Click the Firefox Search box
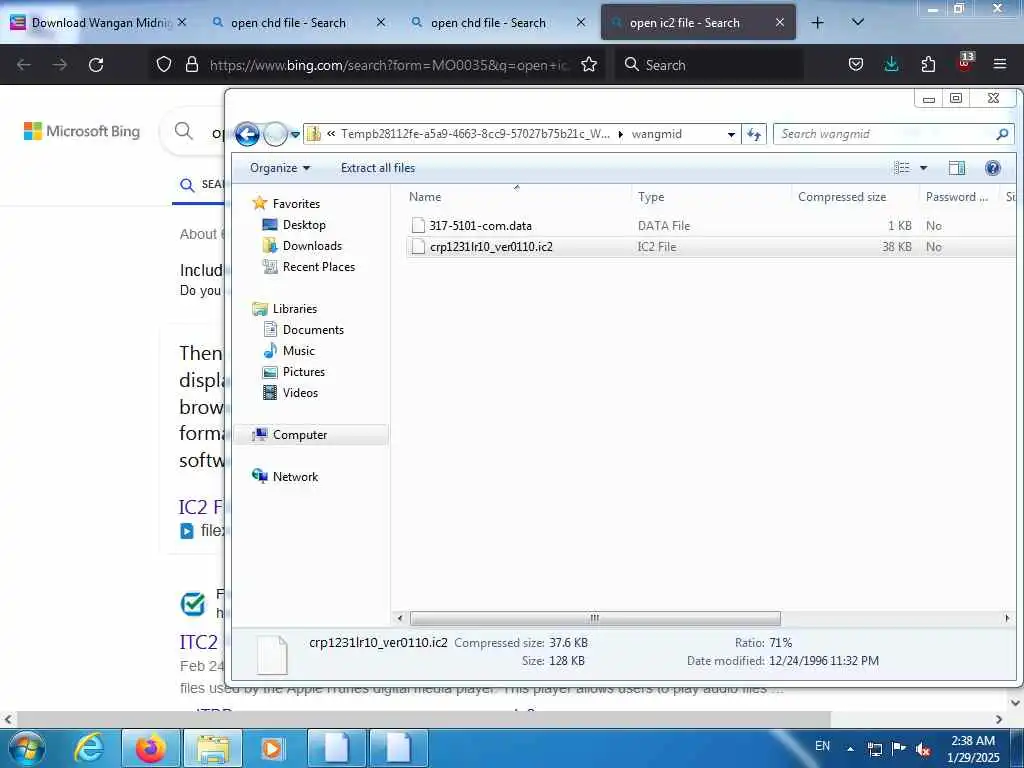Screen dimensions: 1024x768 709,65
